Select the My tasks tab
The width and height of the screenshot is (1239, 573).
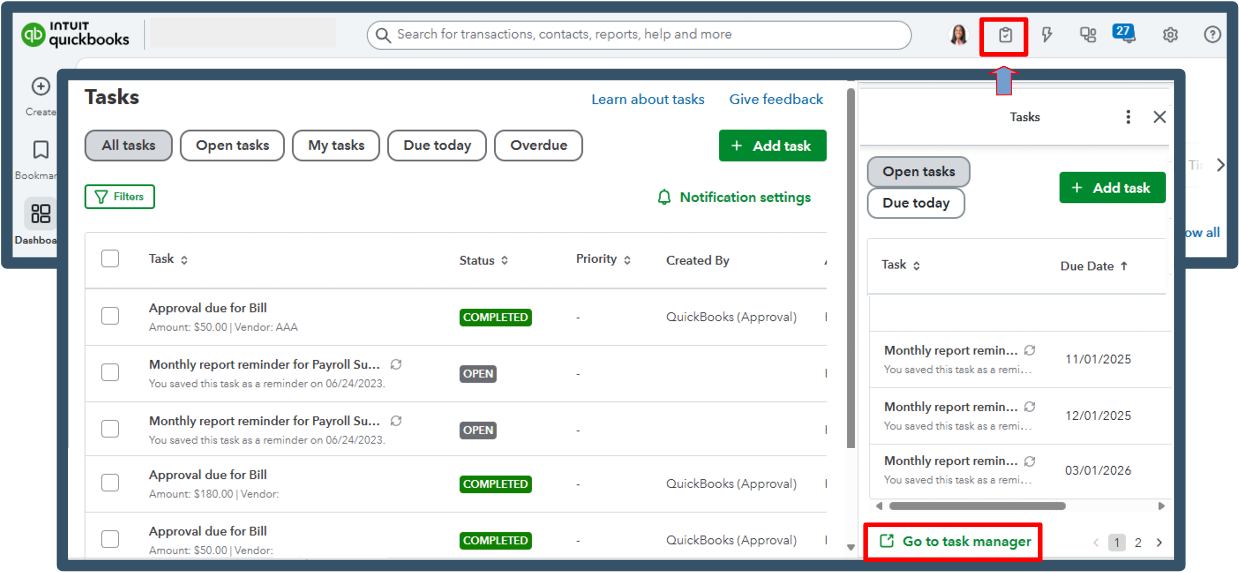pyautogui.click(x=336, y=145)
